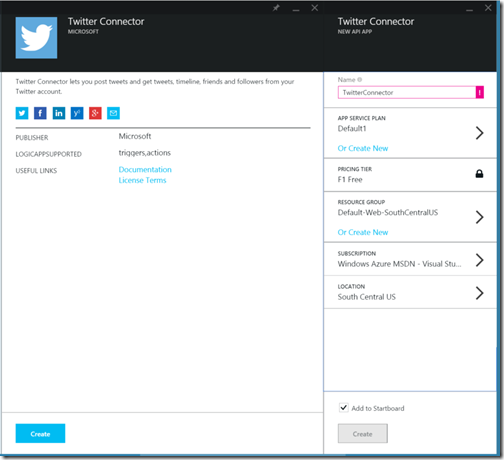The height and width of the screenshot is (460, 504).
Task: Click the NEW API APP subtitle
Action: click(x=355, y=32)
